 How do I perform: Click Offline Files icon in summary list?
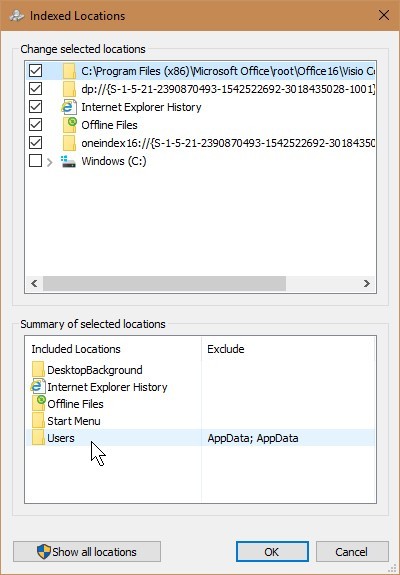[39, 403]
